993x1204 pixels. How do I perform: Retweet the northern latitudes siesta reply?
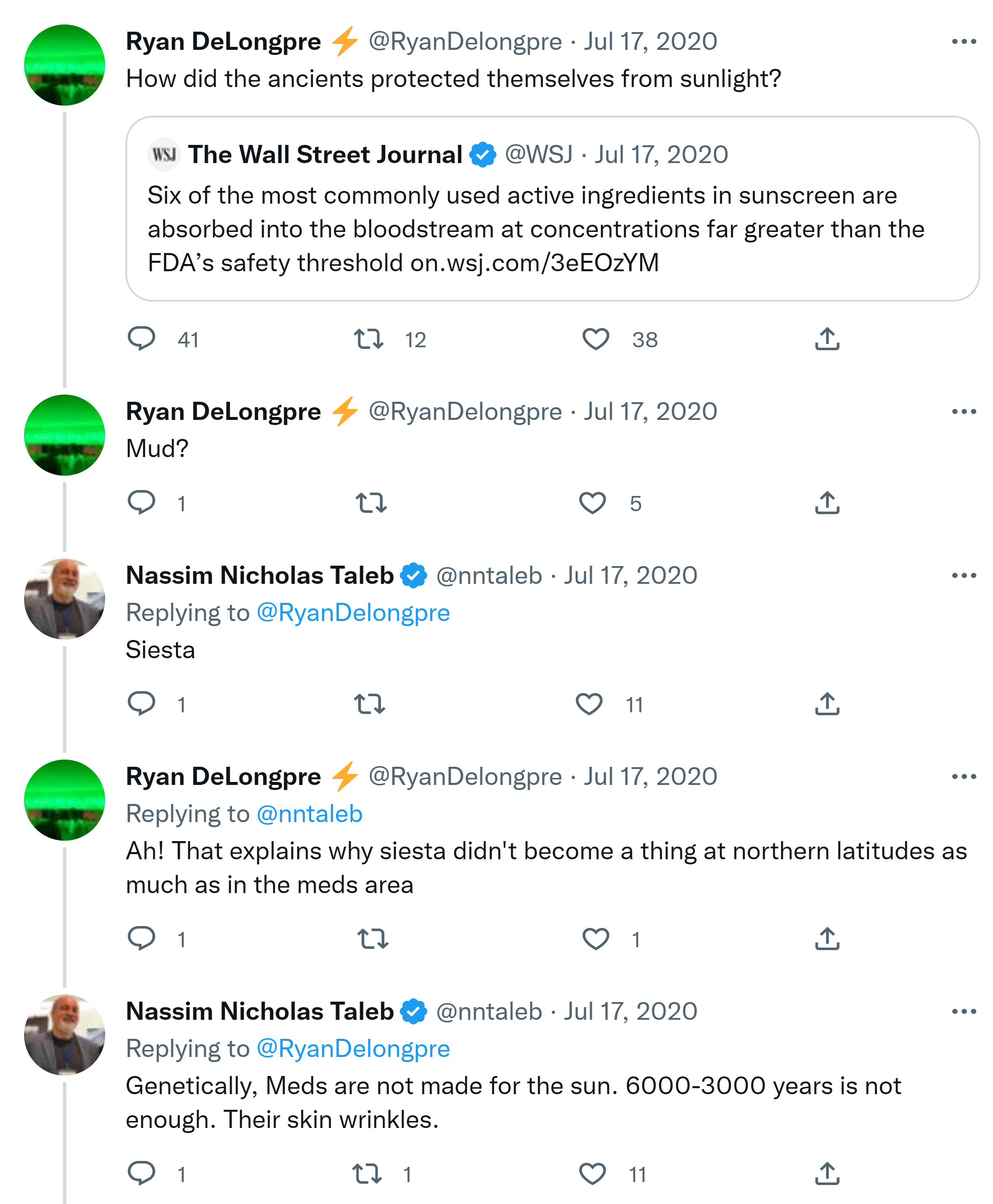(x=373, y=939)
